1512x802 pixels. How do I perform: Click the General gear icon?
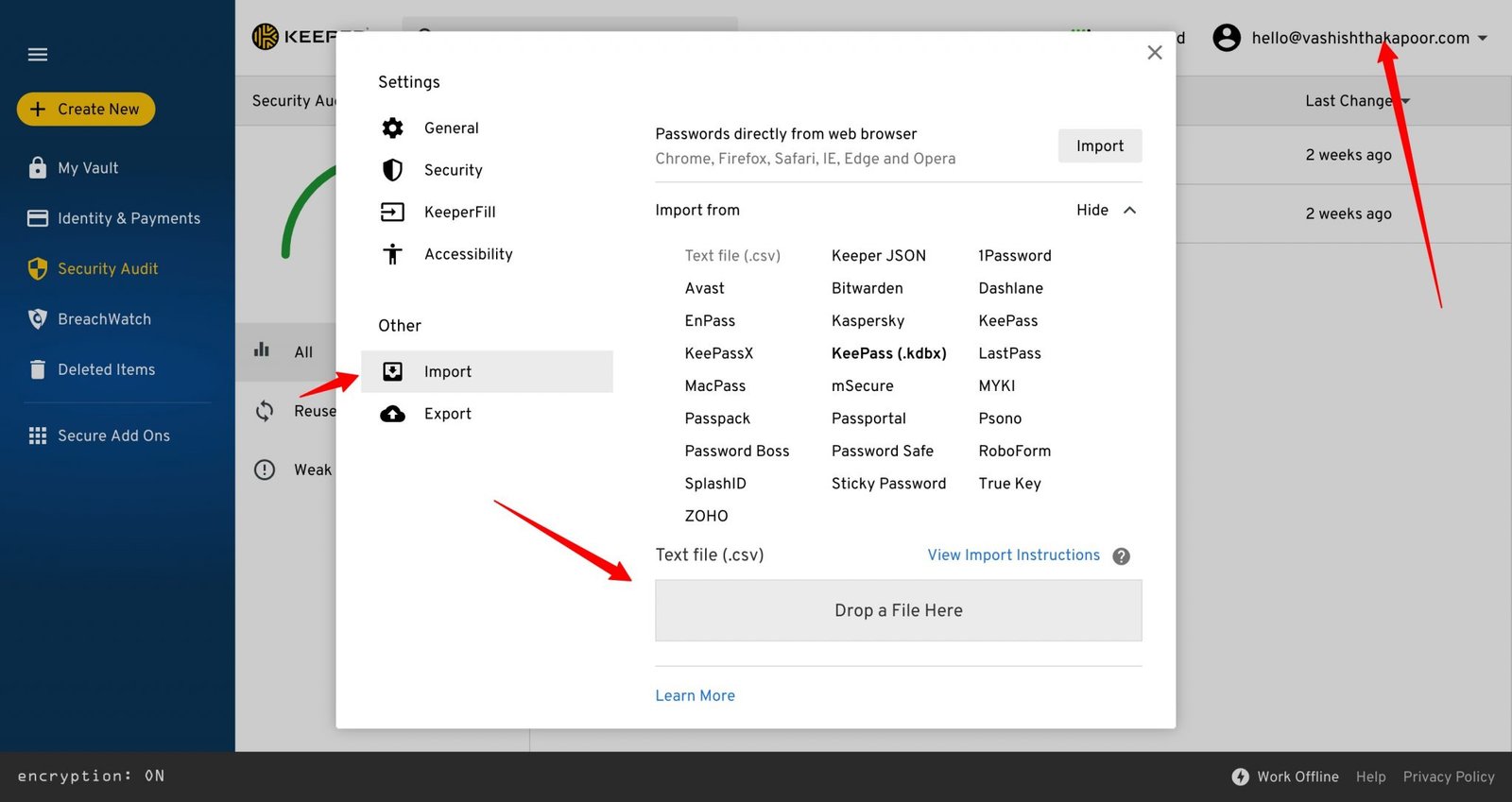392,128
